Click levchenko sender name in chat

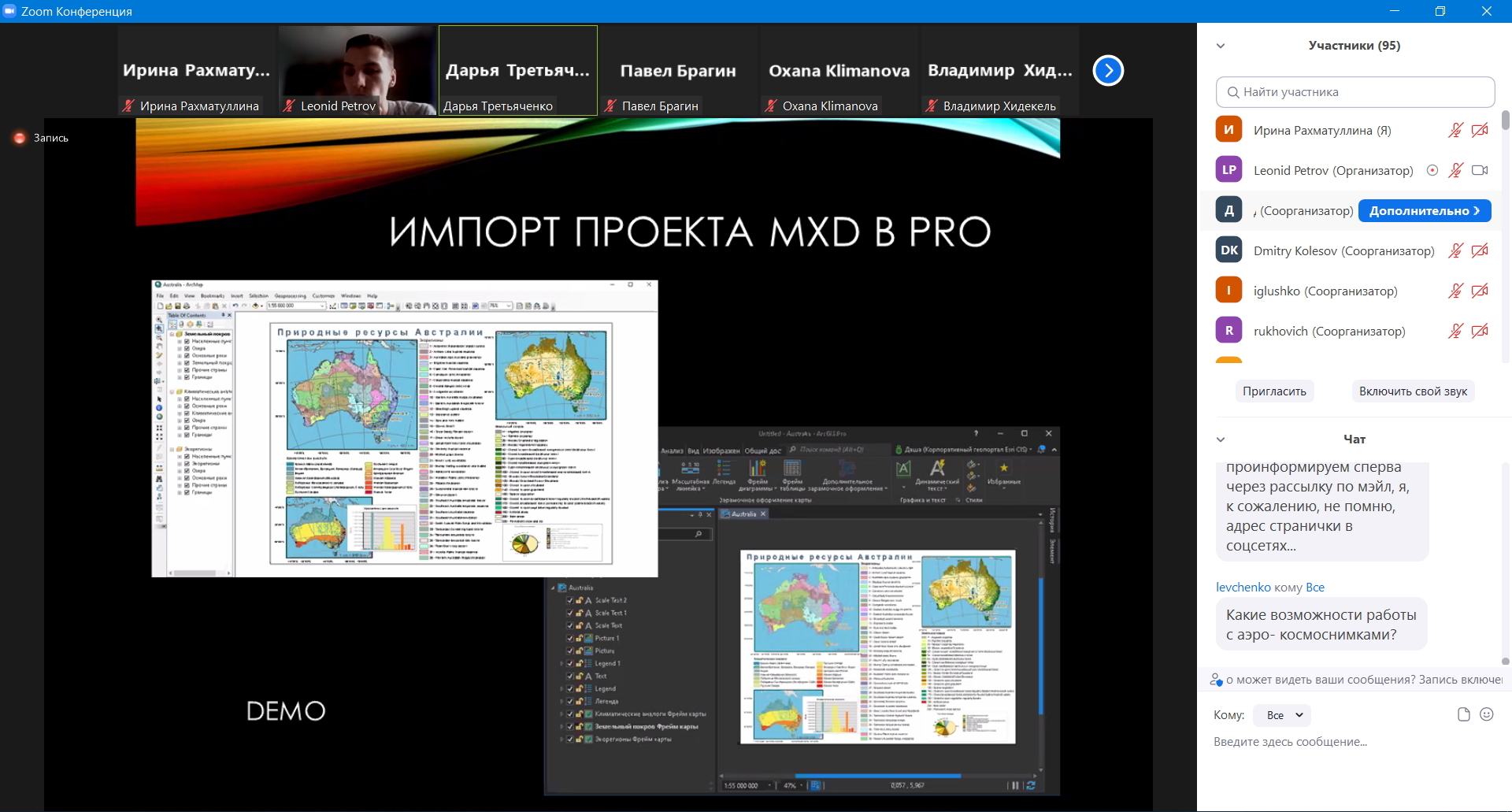(x=1243, y=588)
